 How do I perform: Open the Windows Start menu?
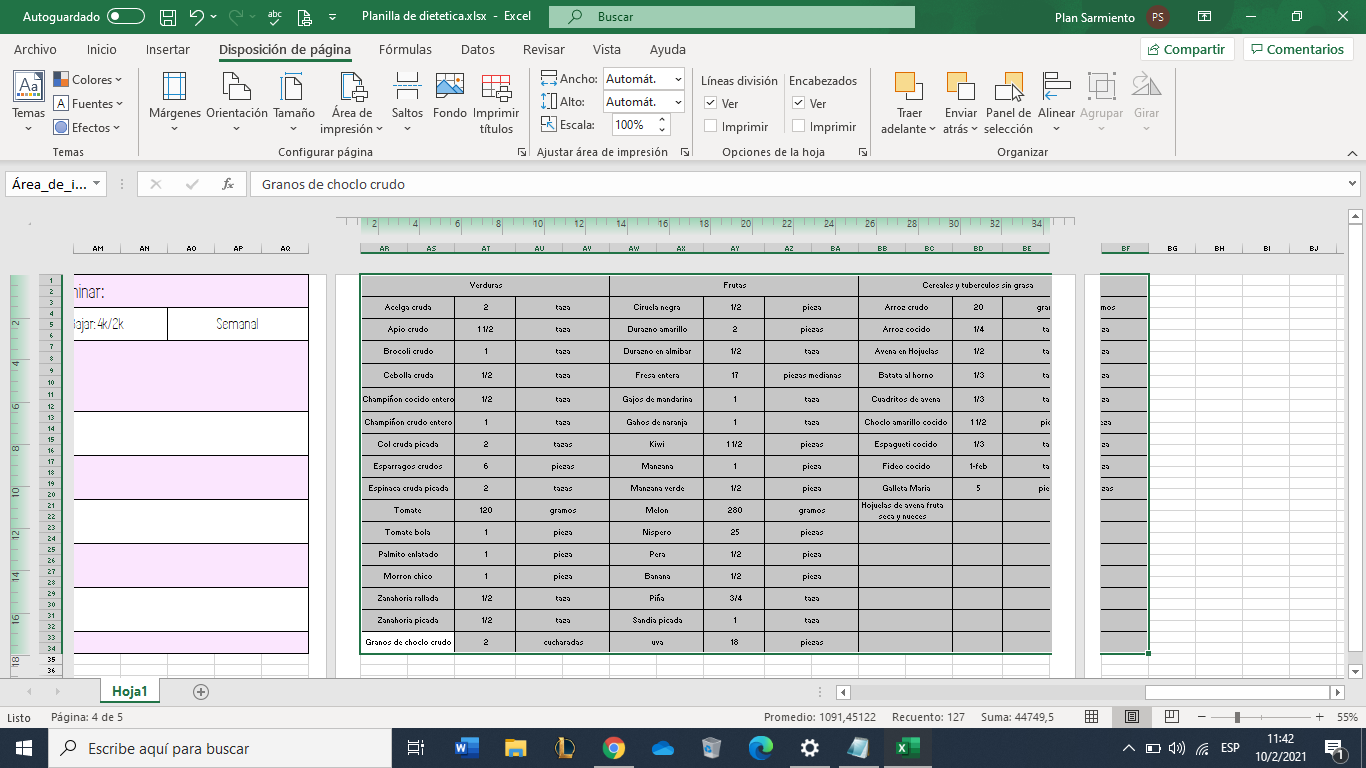click(x=24, y=748)
